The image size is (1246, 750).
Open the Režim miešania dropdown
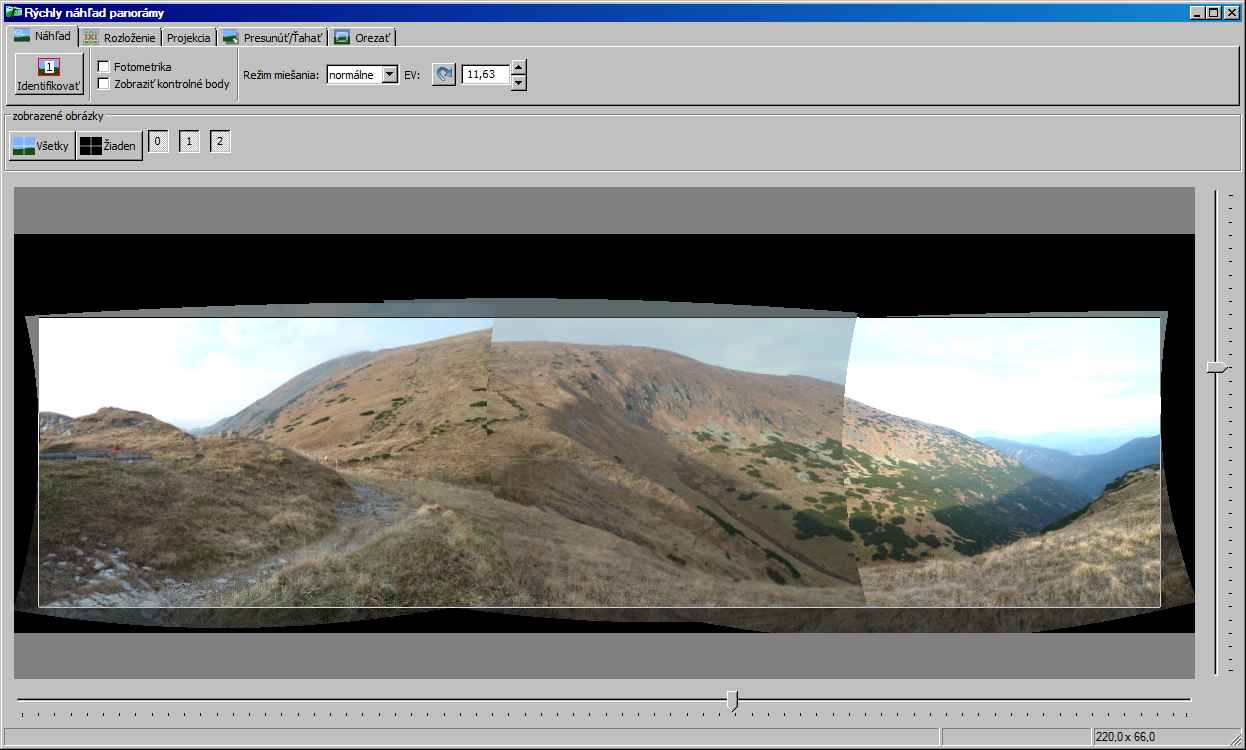389,75
